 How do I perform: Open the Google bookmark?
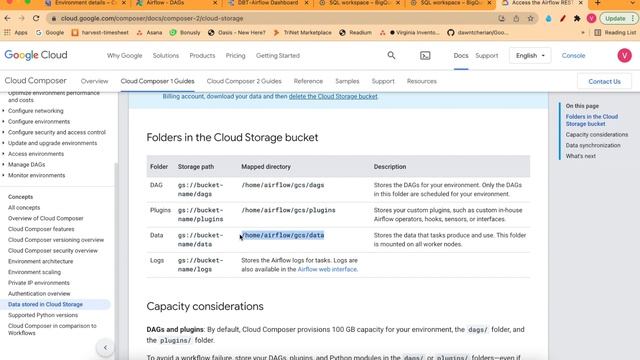[50, 33]
